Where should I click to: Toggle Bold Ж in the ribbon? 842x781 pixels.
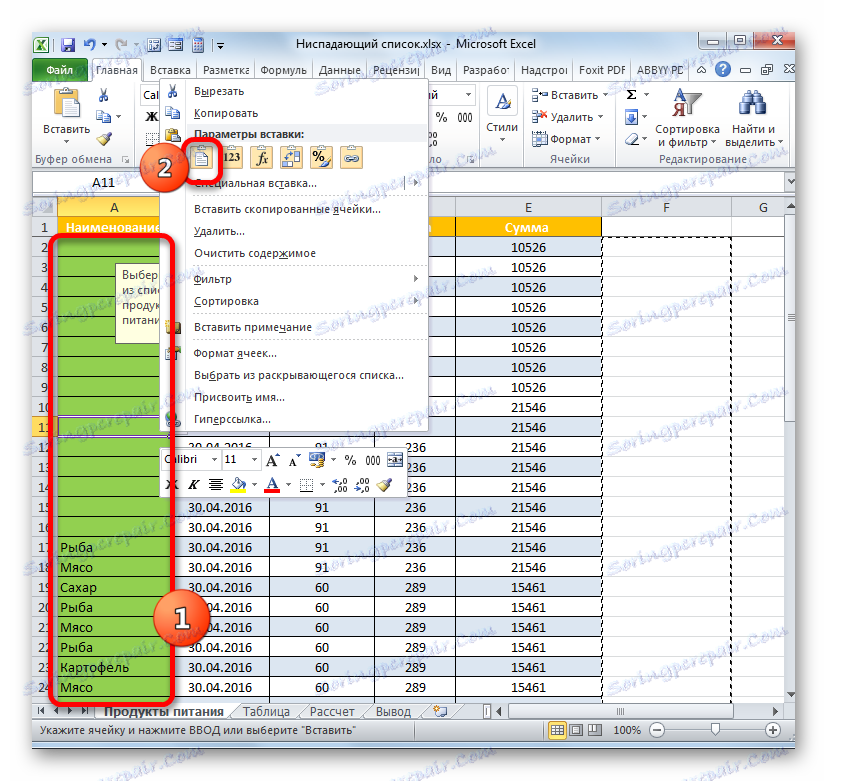(x=151, y=117)
